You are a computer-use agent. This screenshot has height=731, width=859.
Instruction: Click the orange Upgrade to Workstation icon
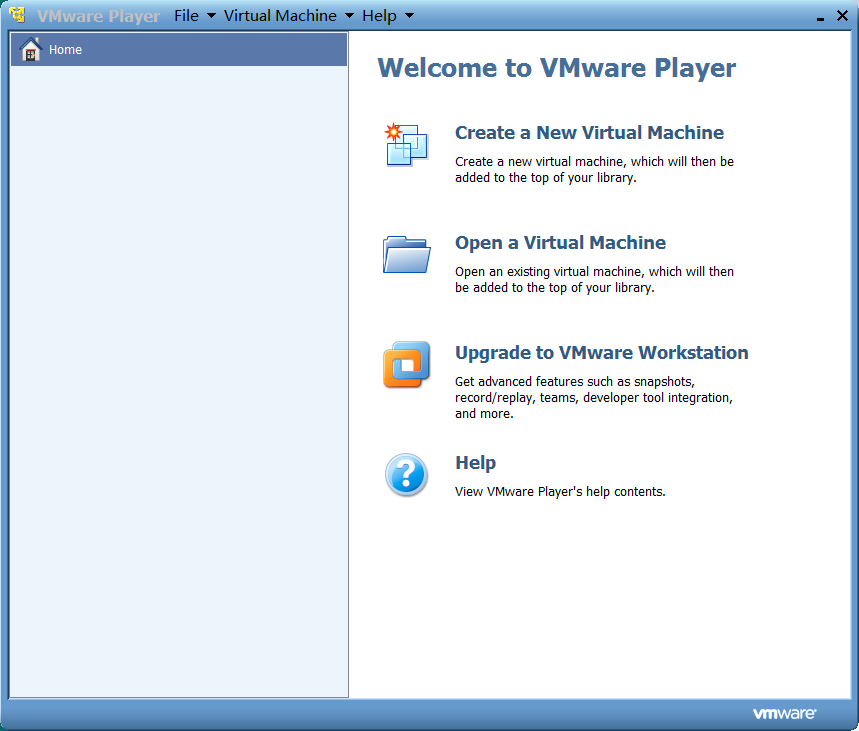pyautogui.click(x=406, y=364)
